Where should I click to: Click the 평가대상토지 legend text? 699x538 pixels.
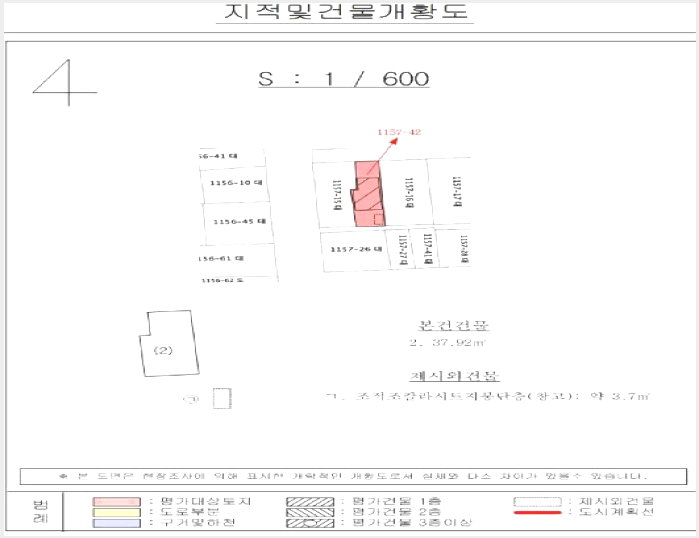pos(206,501)
